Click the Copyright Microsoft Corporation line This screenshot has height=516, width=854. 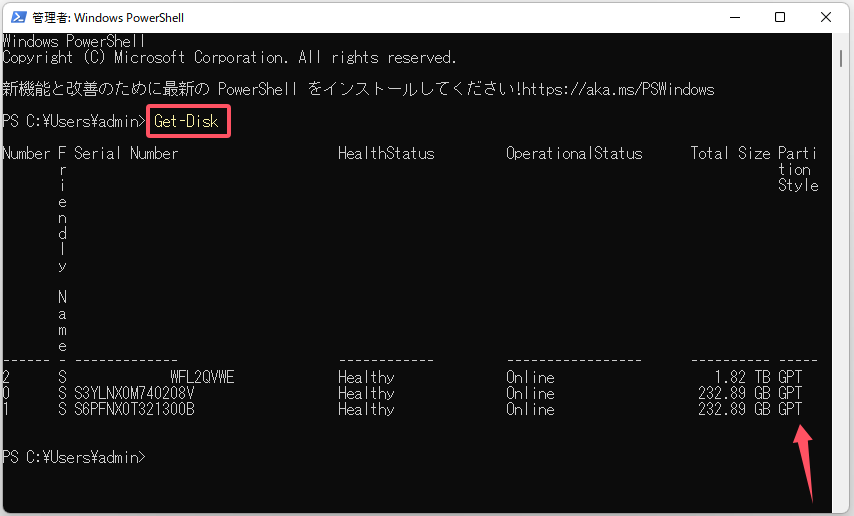click(x=229, y=57)
